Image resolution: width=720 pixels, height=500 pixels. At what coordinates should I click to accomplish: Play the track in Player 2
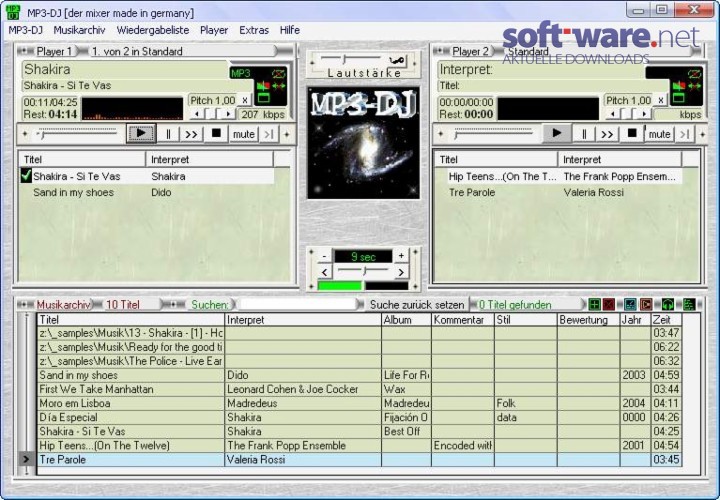click(x=557, y=134)
